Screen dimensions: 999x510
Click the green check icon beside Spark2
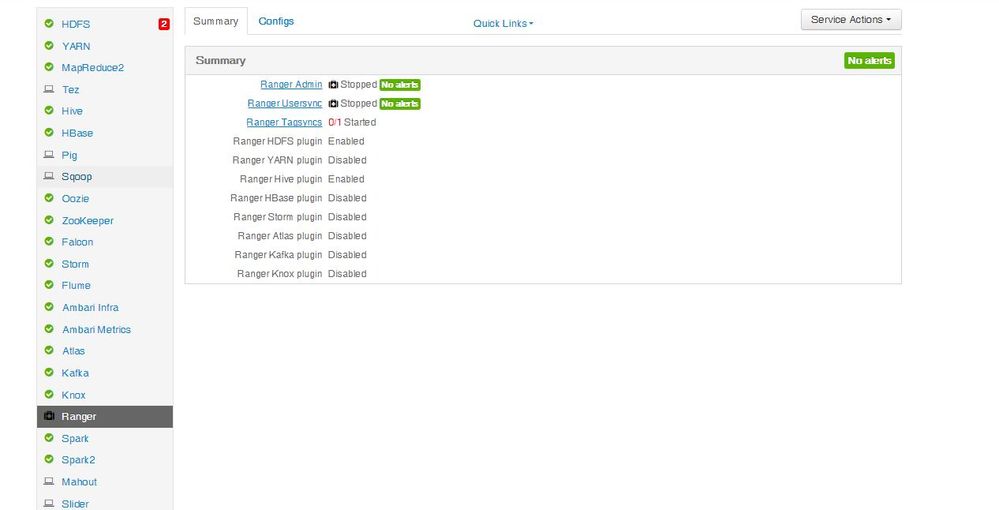[x=49, y=459]
